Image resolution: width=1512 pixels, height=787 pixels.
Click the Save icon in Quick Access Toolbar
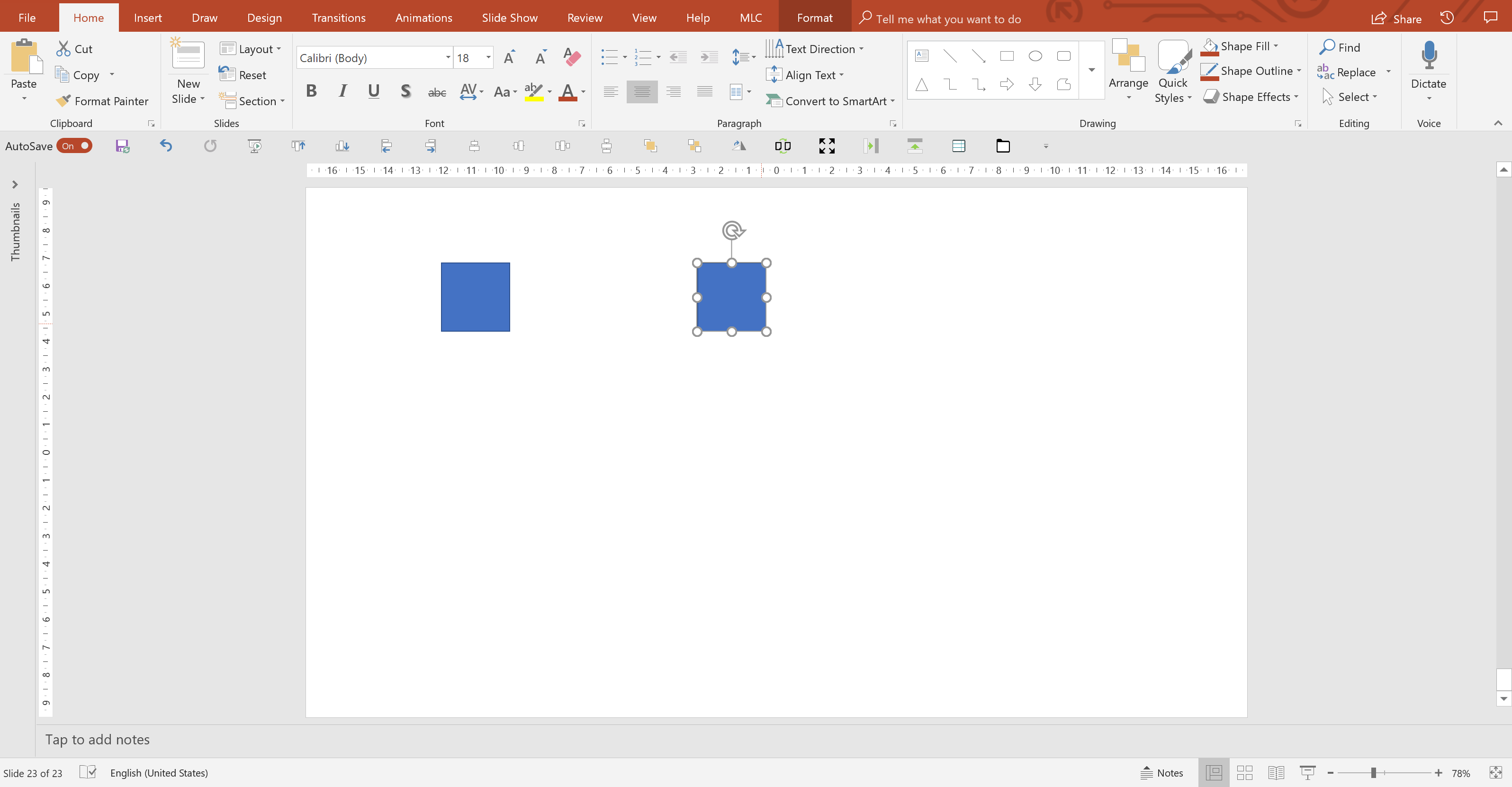122,145
